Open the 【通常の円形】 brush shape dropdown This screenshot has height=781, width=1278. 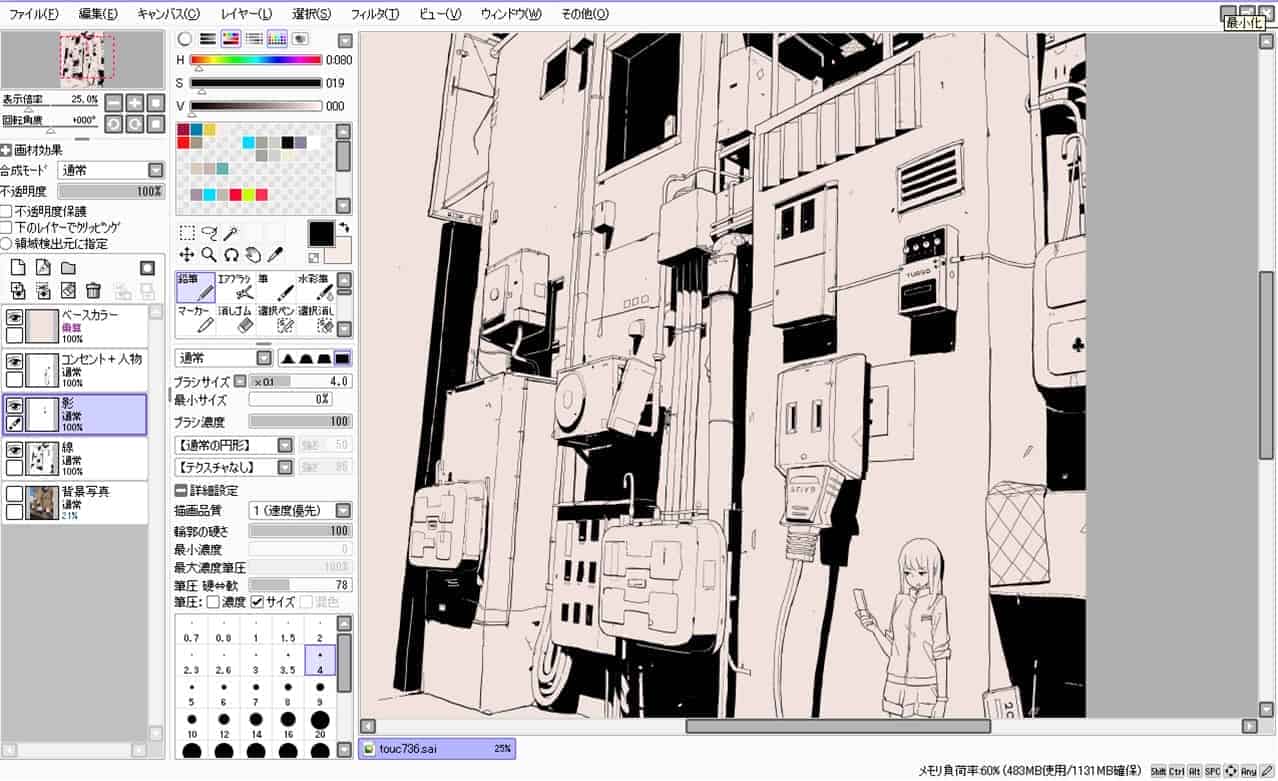tap(233, 445)
